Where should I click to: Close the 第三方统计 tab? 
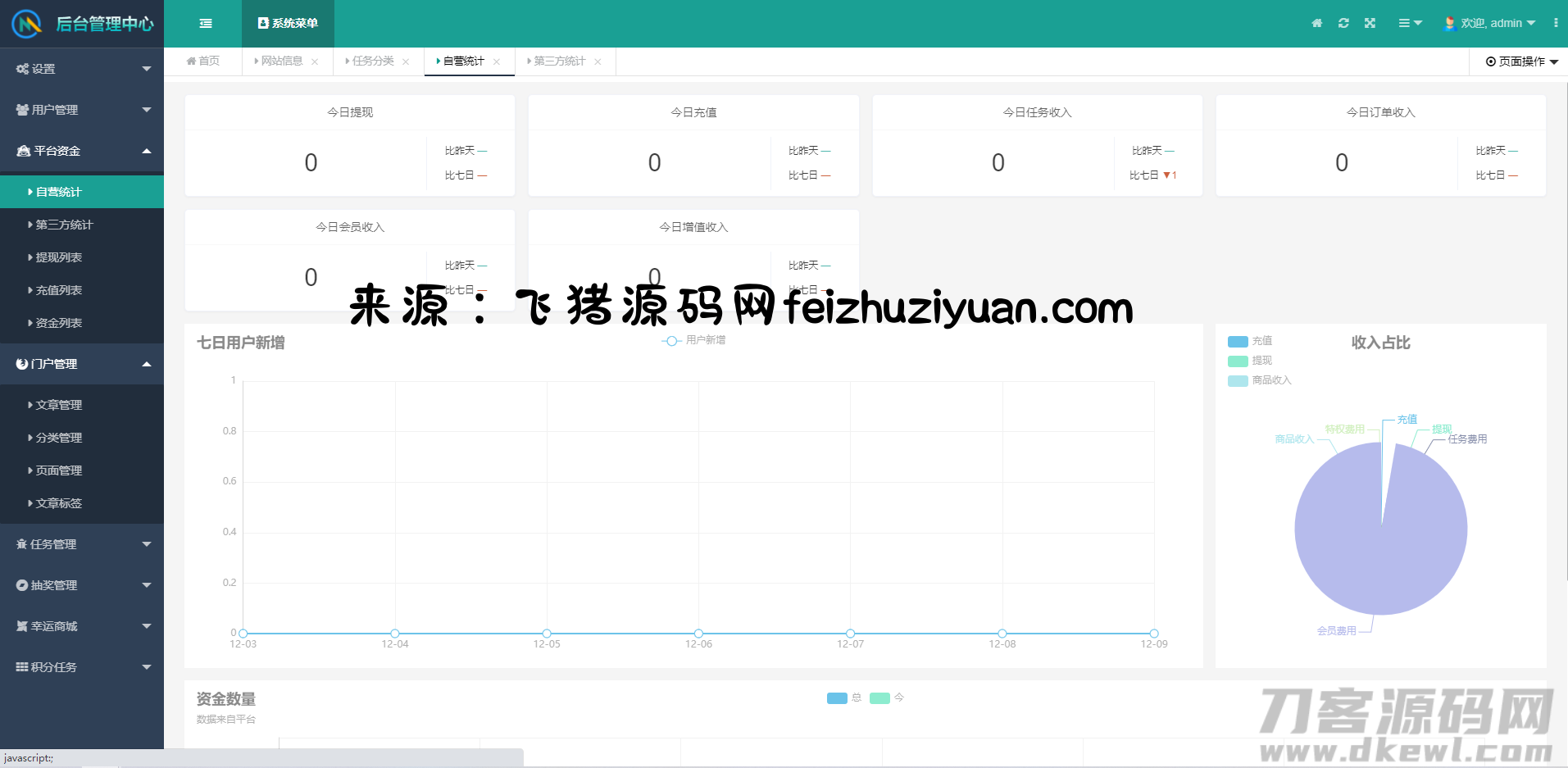click(598, 61)
